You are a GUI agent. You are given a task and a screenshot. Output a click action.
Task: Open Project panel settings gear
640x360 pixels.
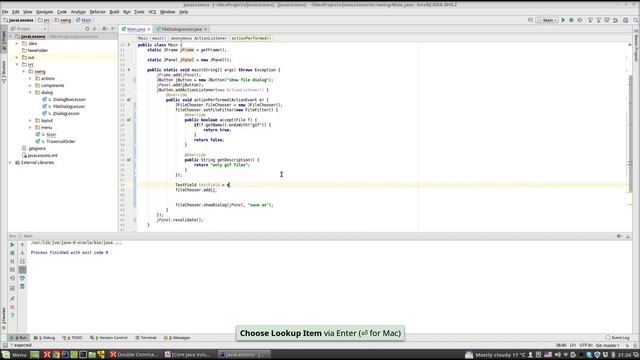[x=105, y=29]
